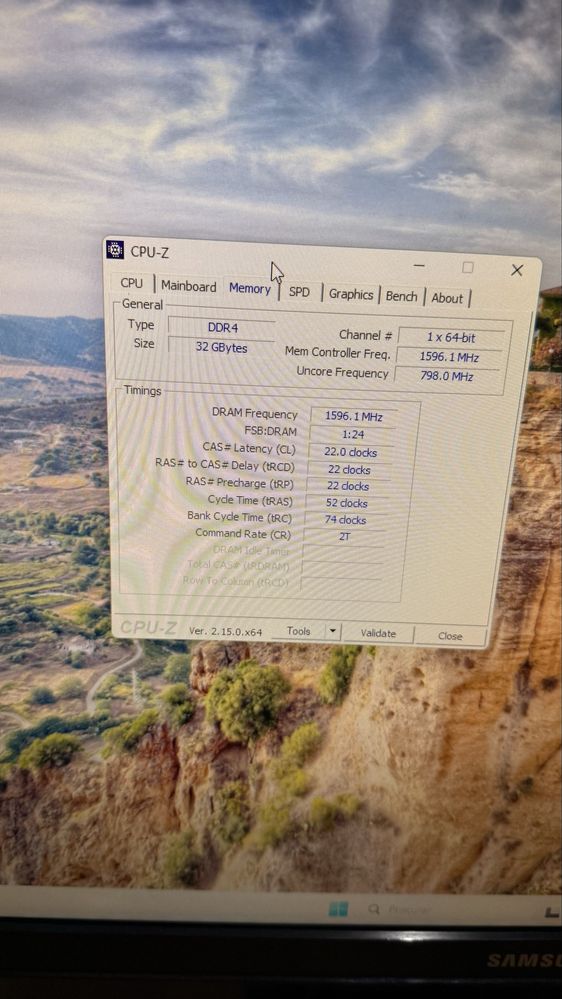
Task: Go to the About tab
Action: click(x=447, y=298)
